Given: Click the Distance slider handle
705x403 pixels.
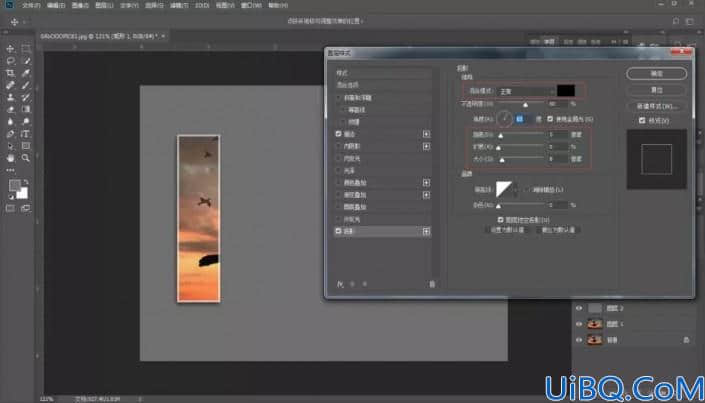Looking at the screenshot, I should tap(500, 135).
